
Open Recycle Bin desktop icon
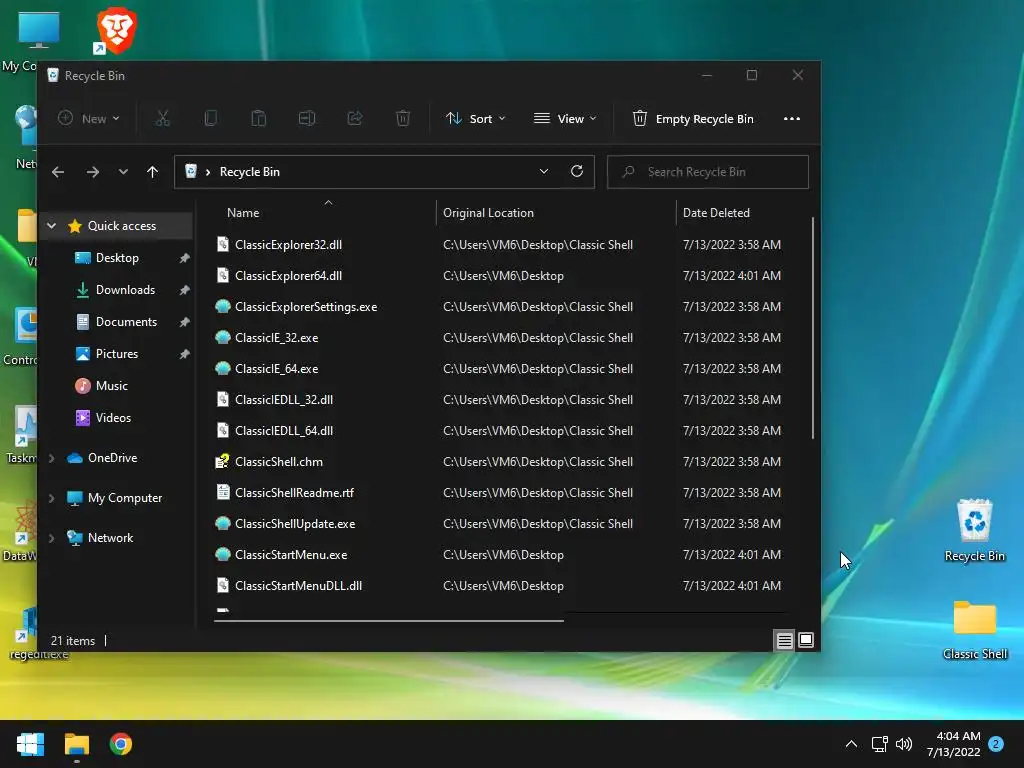click(974, 530)
